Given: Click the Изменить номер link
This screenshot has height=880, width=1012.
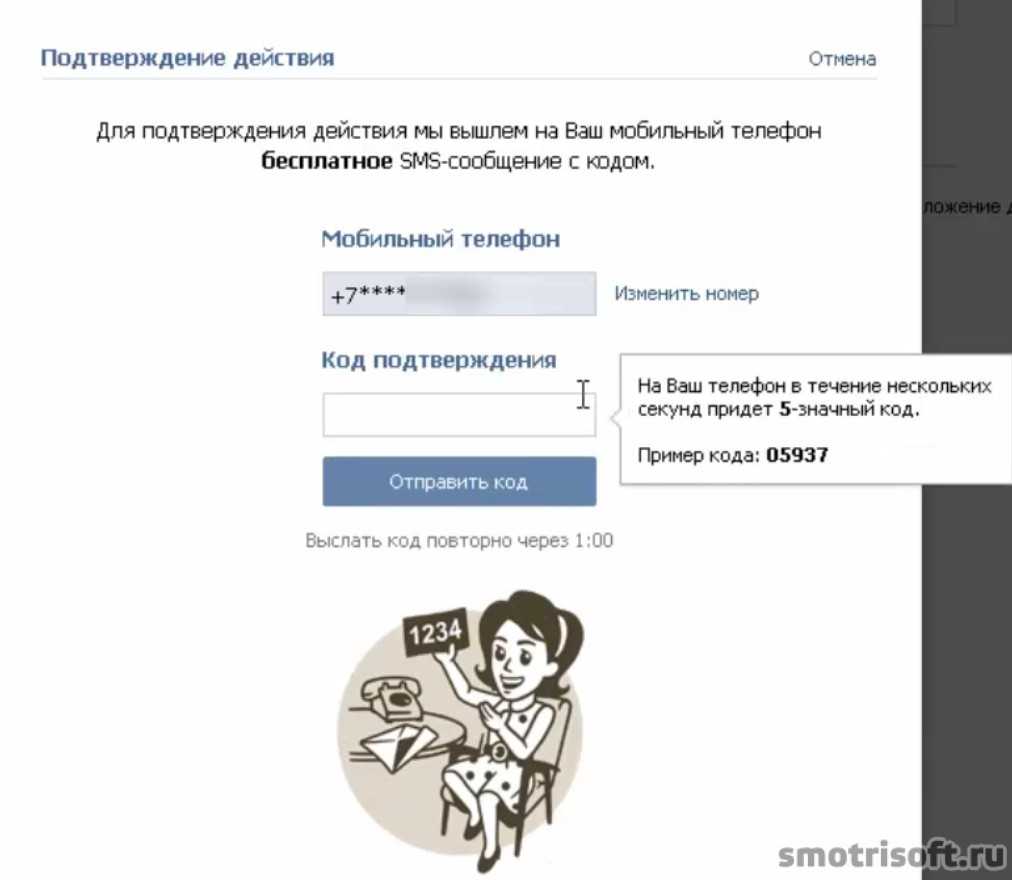Looking at the screenshot, I should click(x=686, y=294).
